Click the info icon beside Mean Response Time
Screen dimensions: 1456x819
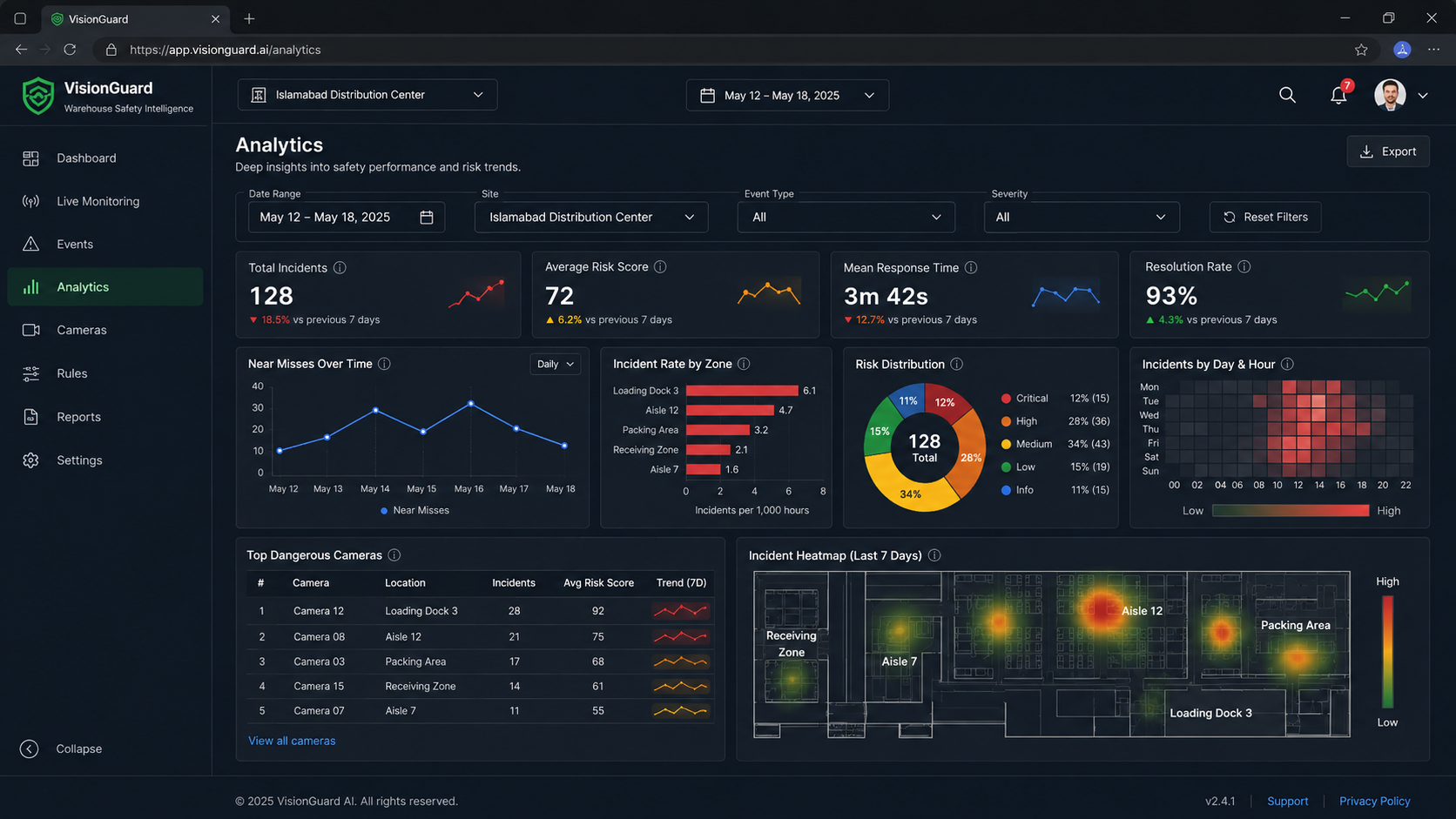(x=971, y=268)
